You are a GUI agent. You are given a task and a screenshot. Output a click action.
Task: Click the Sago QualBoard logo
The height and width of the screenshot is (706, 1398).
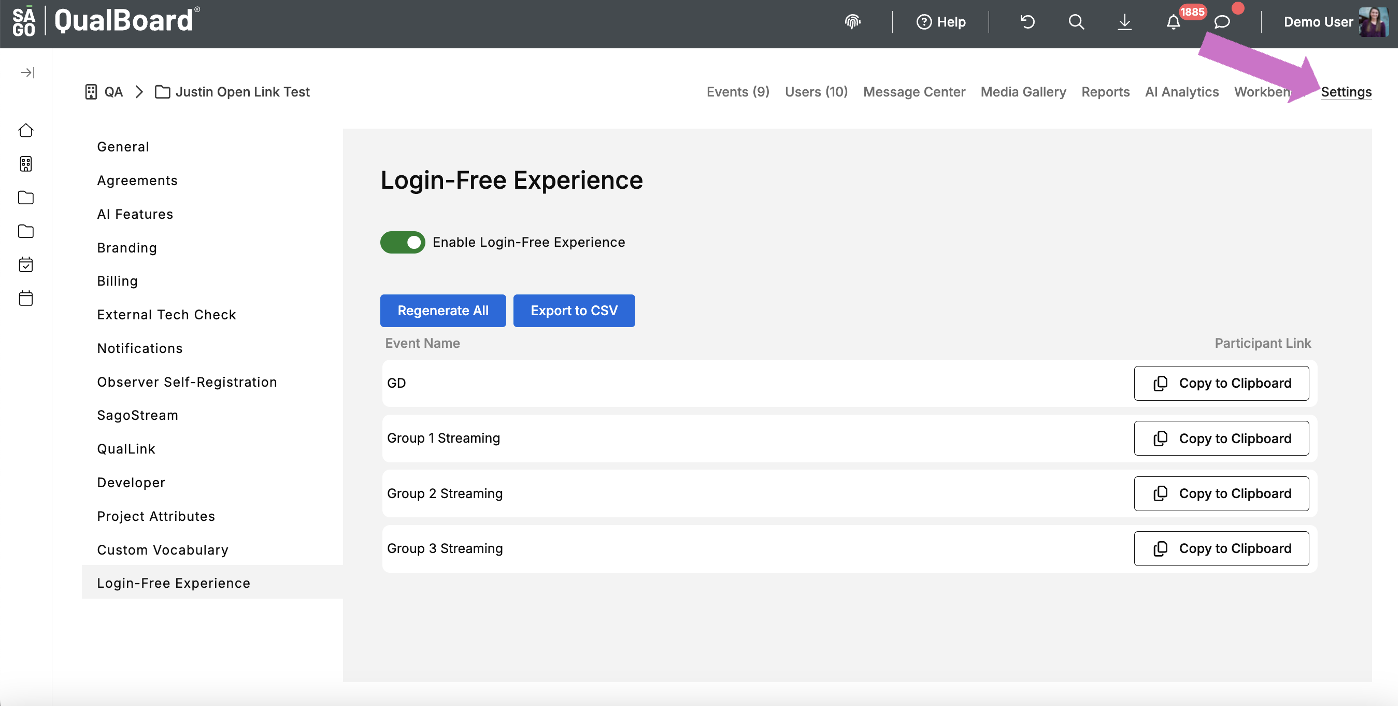pos(105,20)
